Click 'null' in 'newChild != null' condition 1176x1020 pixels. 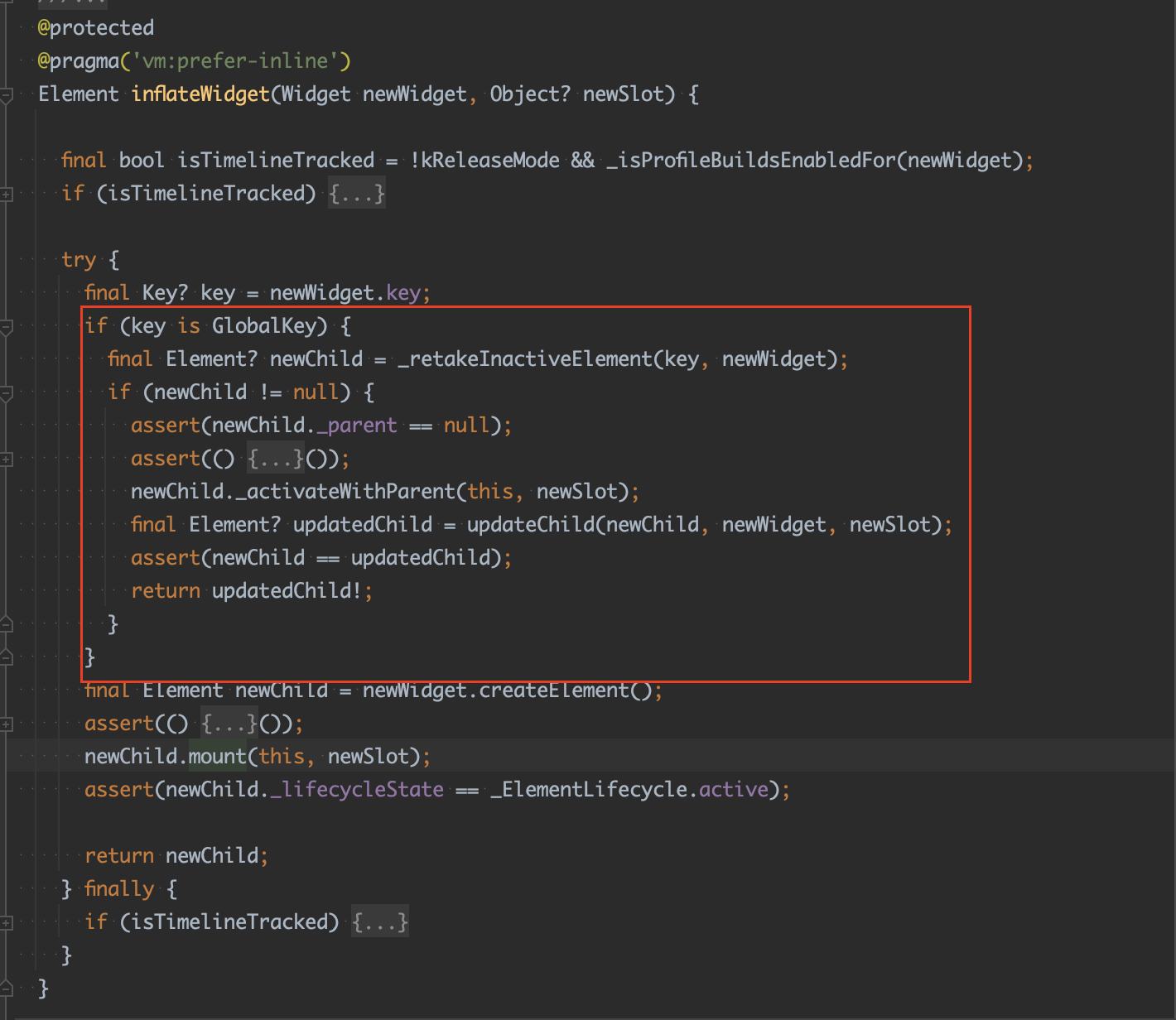pyautogui.click(x=316, y=392)
